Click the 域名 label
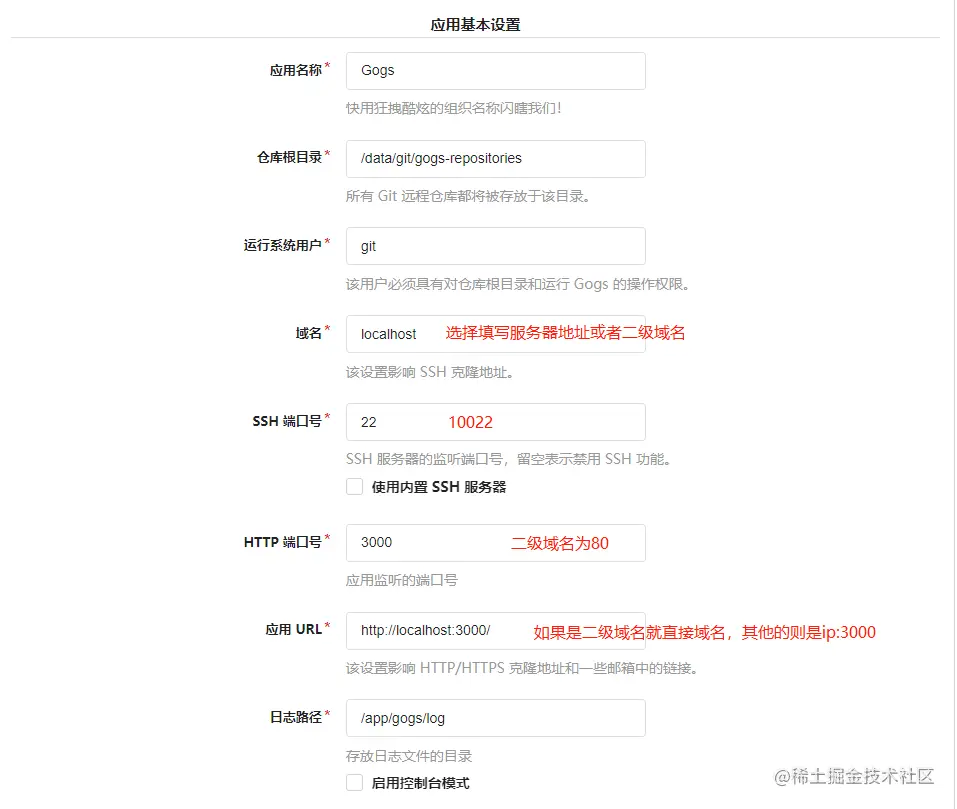The image size is (957, 809). 309,333
